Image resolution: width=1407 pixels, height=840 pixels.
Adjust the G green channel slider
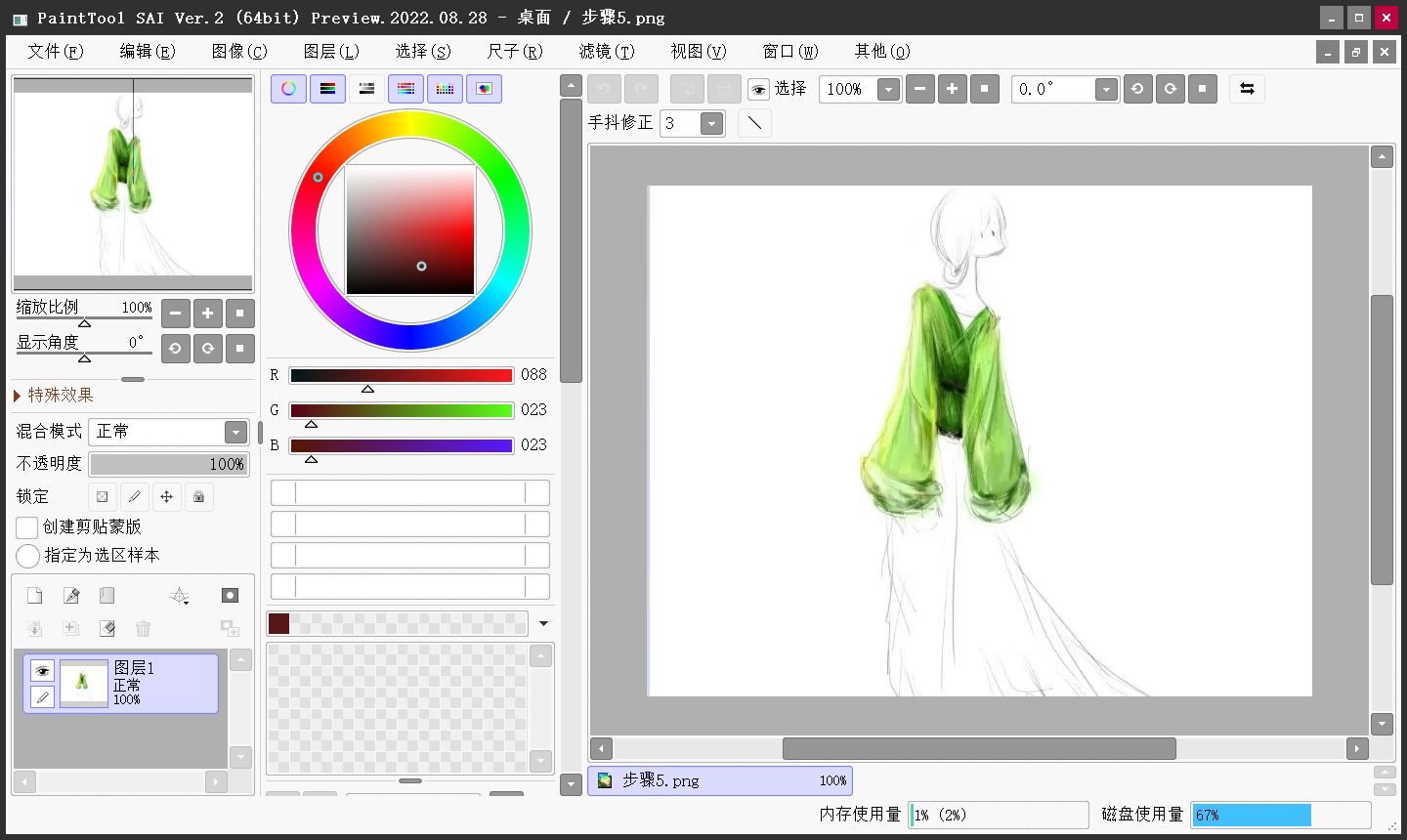click(402, 411)
